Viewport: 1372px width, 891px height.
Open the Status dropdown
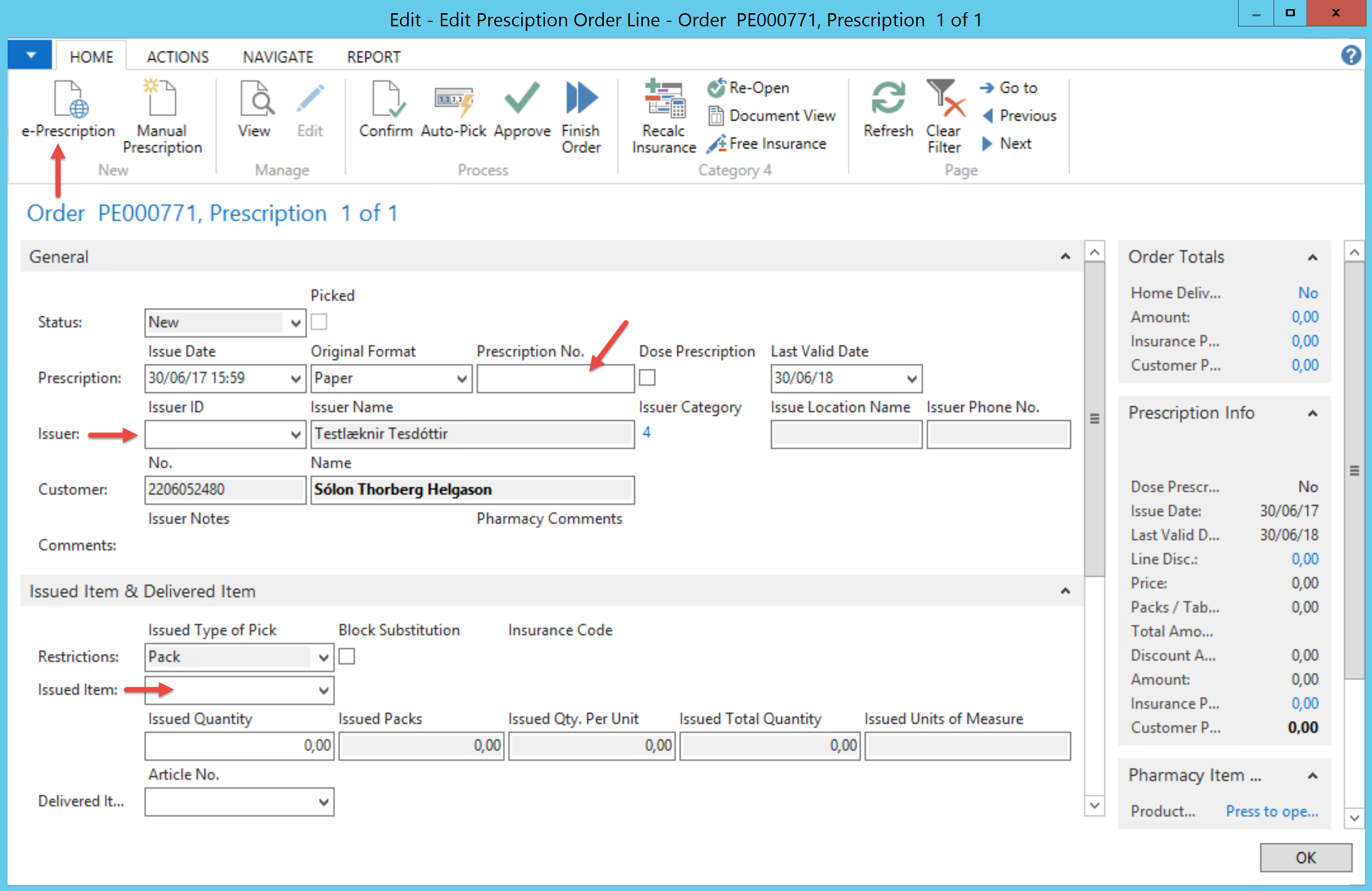295,323
